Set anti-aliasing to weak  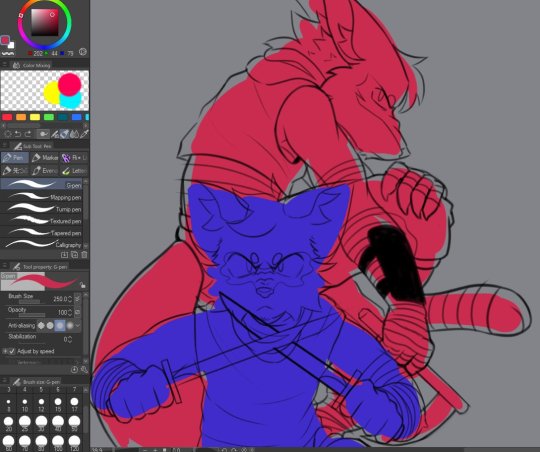[50, 325]
